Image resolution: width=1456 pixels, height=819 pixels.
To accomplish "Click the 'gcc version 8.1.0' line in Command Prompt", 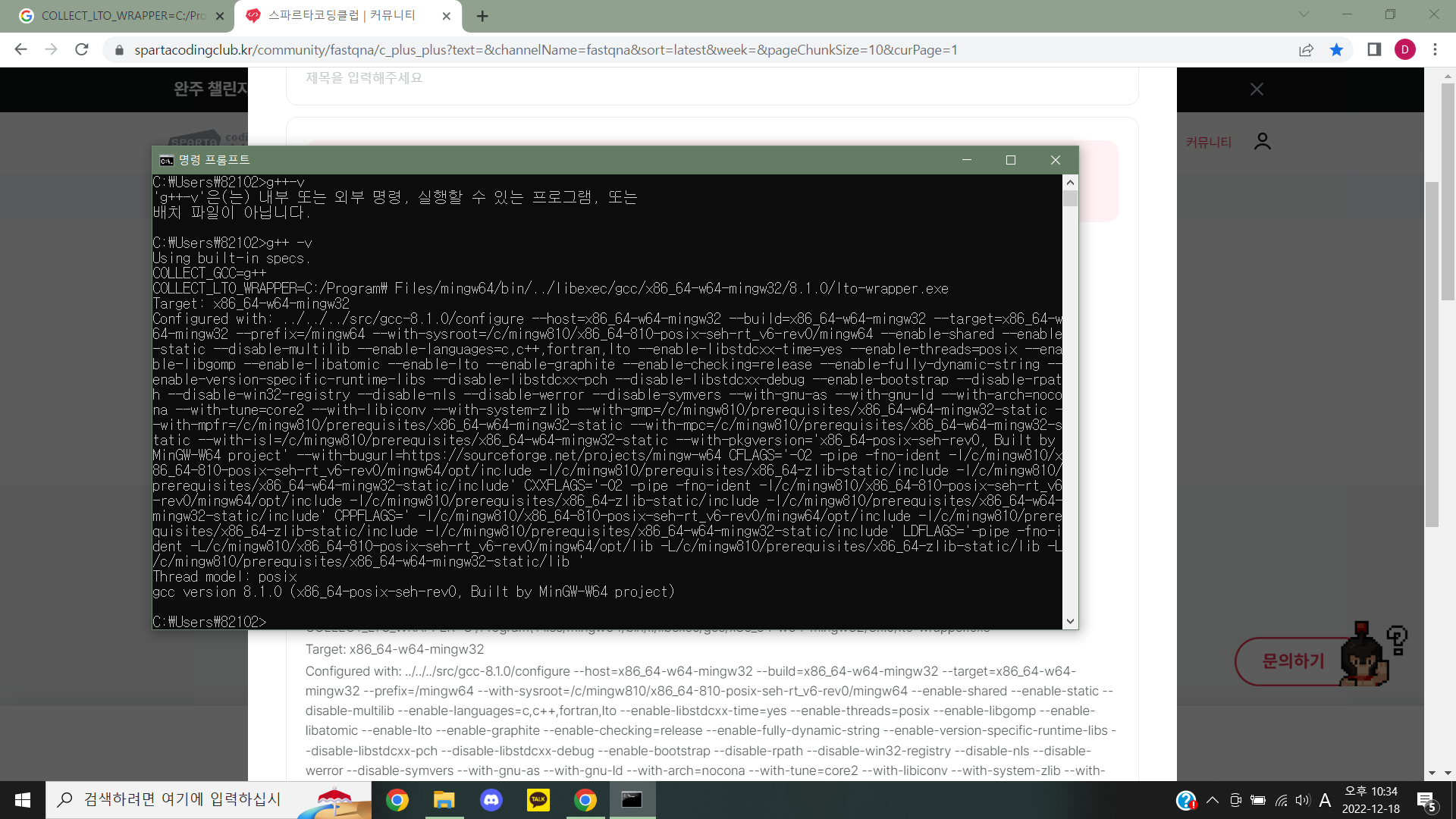I will tap(413, 591).
